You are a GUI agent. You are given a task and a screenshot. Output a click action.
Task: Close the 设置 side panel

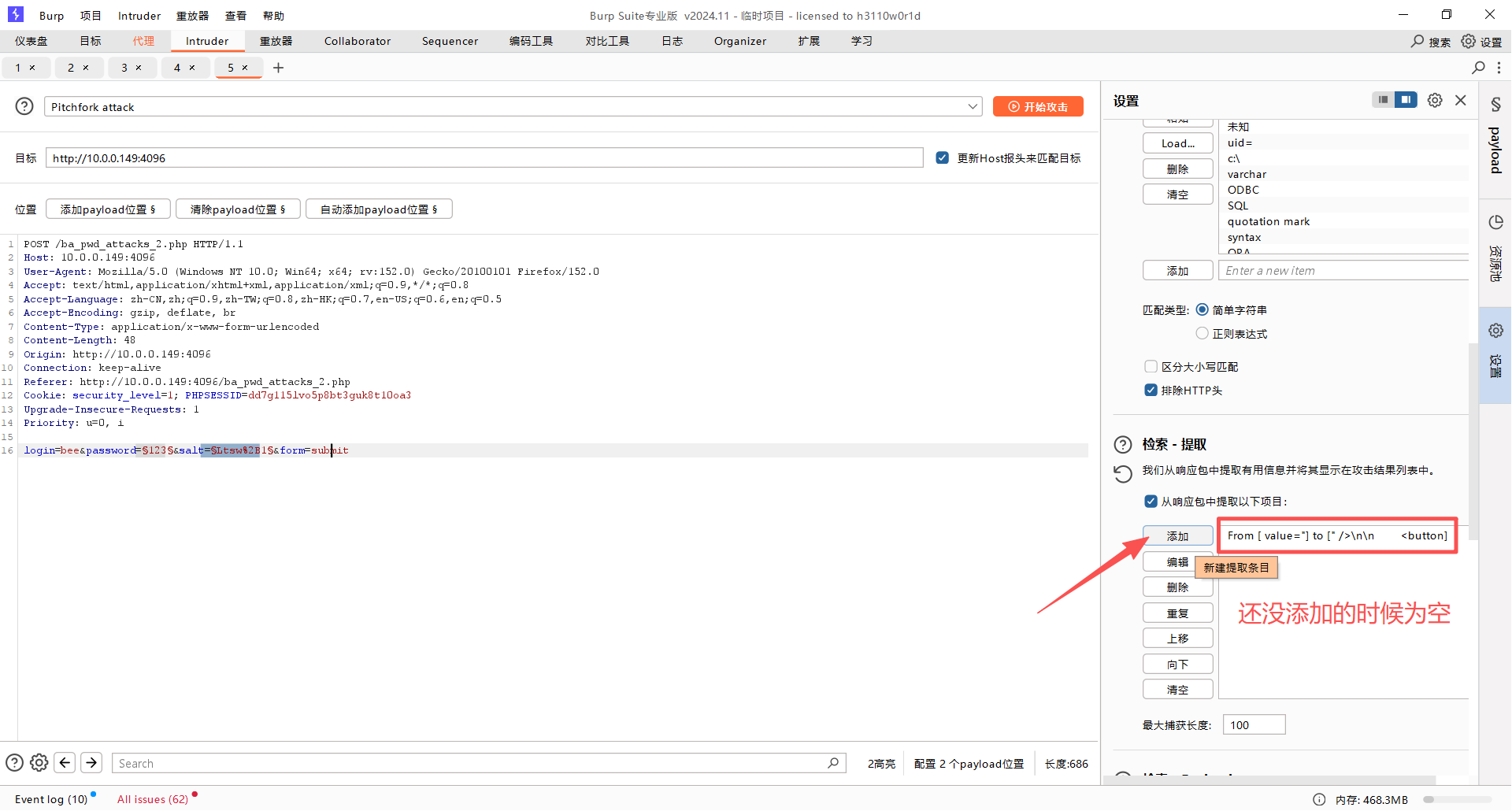coord(1461,100)
